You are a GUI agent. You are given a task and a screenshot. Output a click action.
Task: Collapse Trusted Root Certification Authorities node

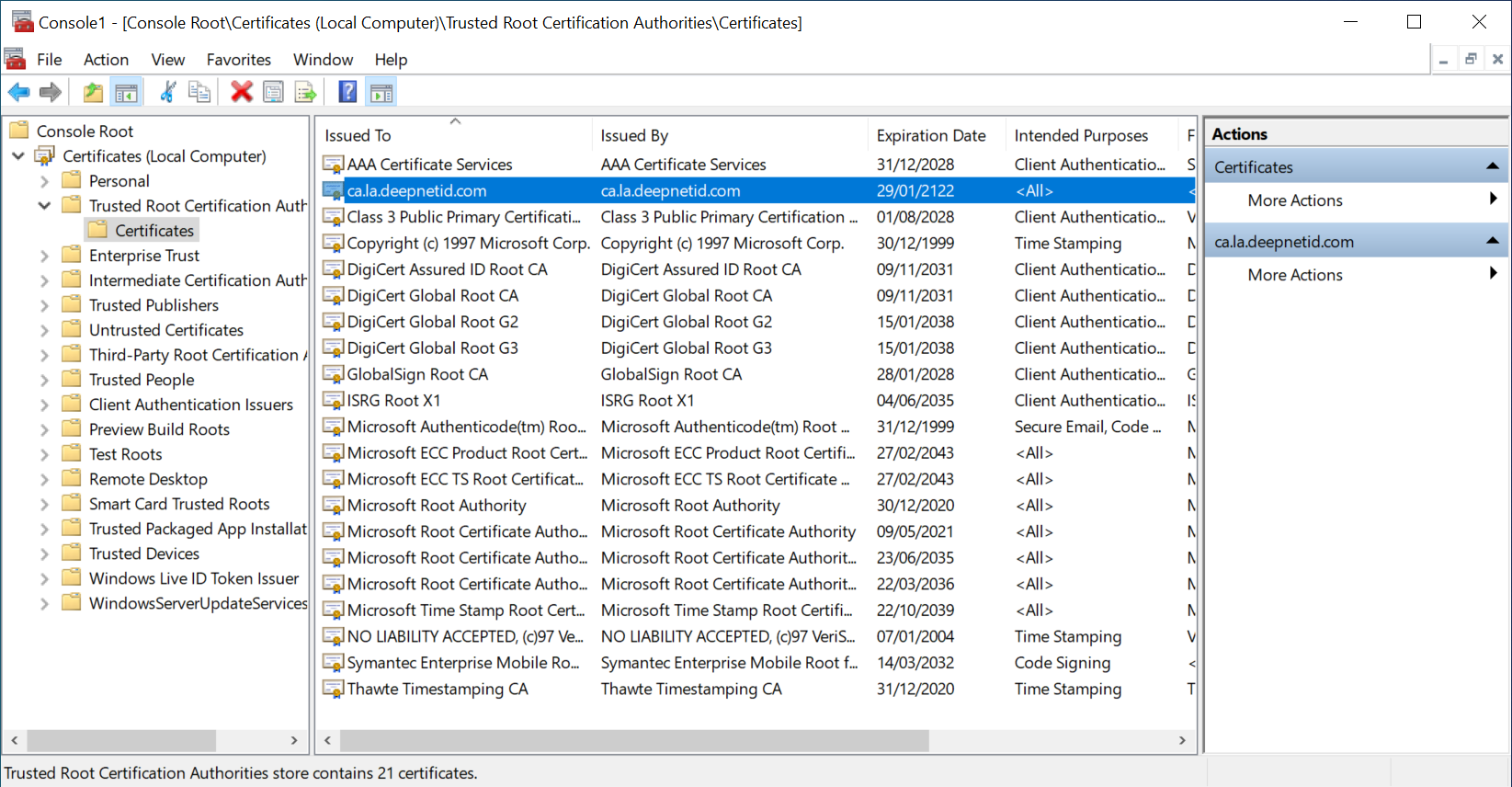pos(44,206)
